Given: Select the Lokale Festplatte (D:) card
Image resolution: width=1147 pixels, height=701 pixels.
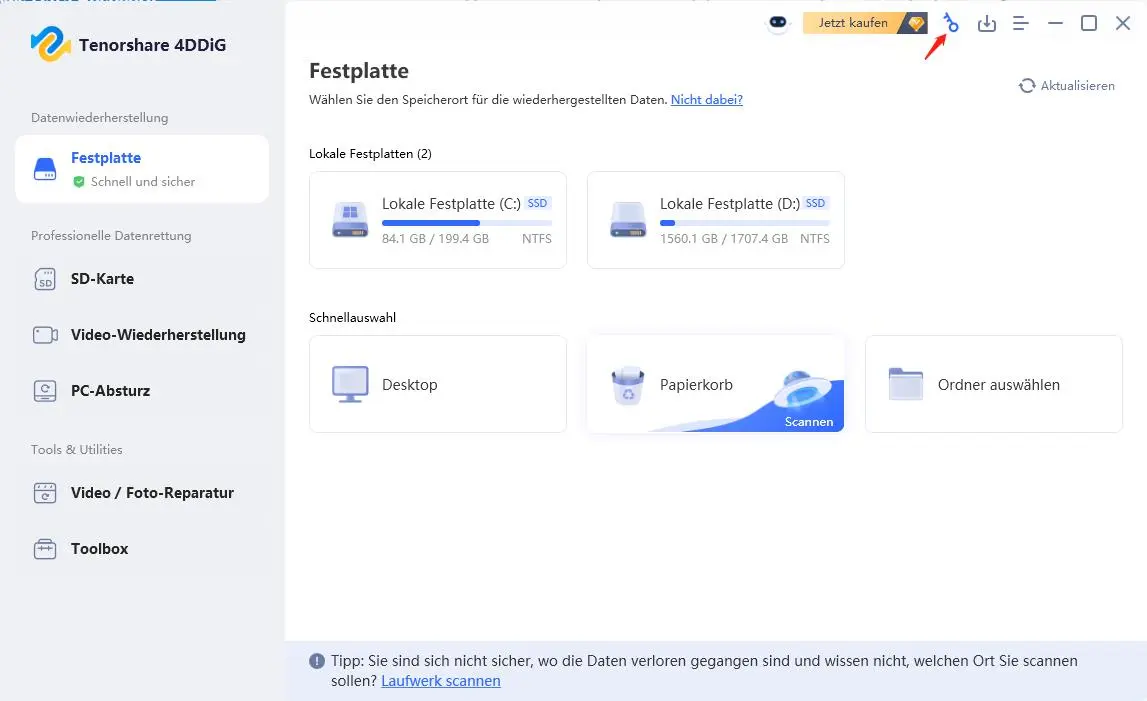Looking at the screenshot, I should point(715,220).
